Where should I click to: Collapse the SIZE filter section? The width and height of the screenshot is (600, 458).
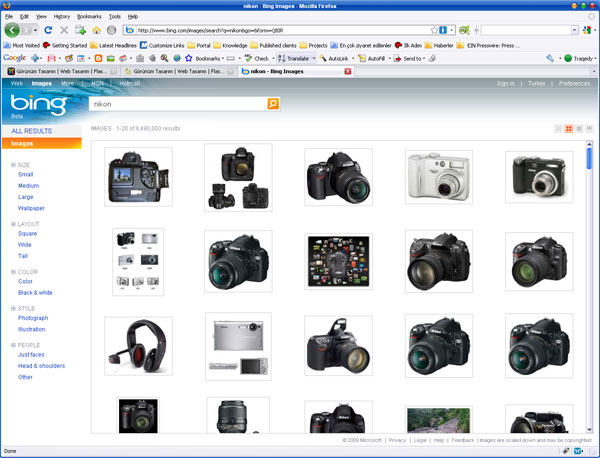(13, 165)
